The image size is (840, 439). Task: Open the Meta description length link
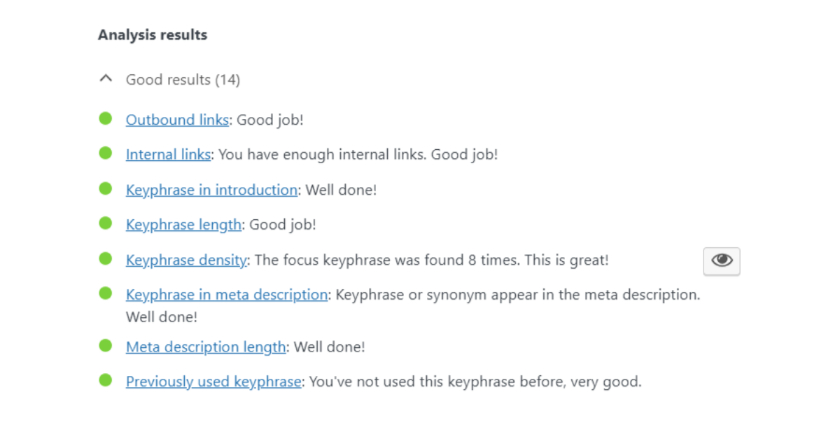tap(206, 347)
